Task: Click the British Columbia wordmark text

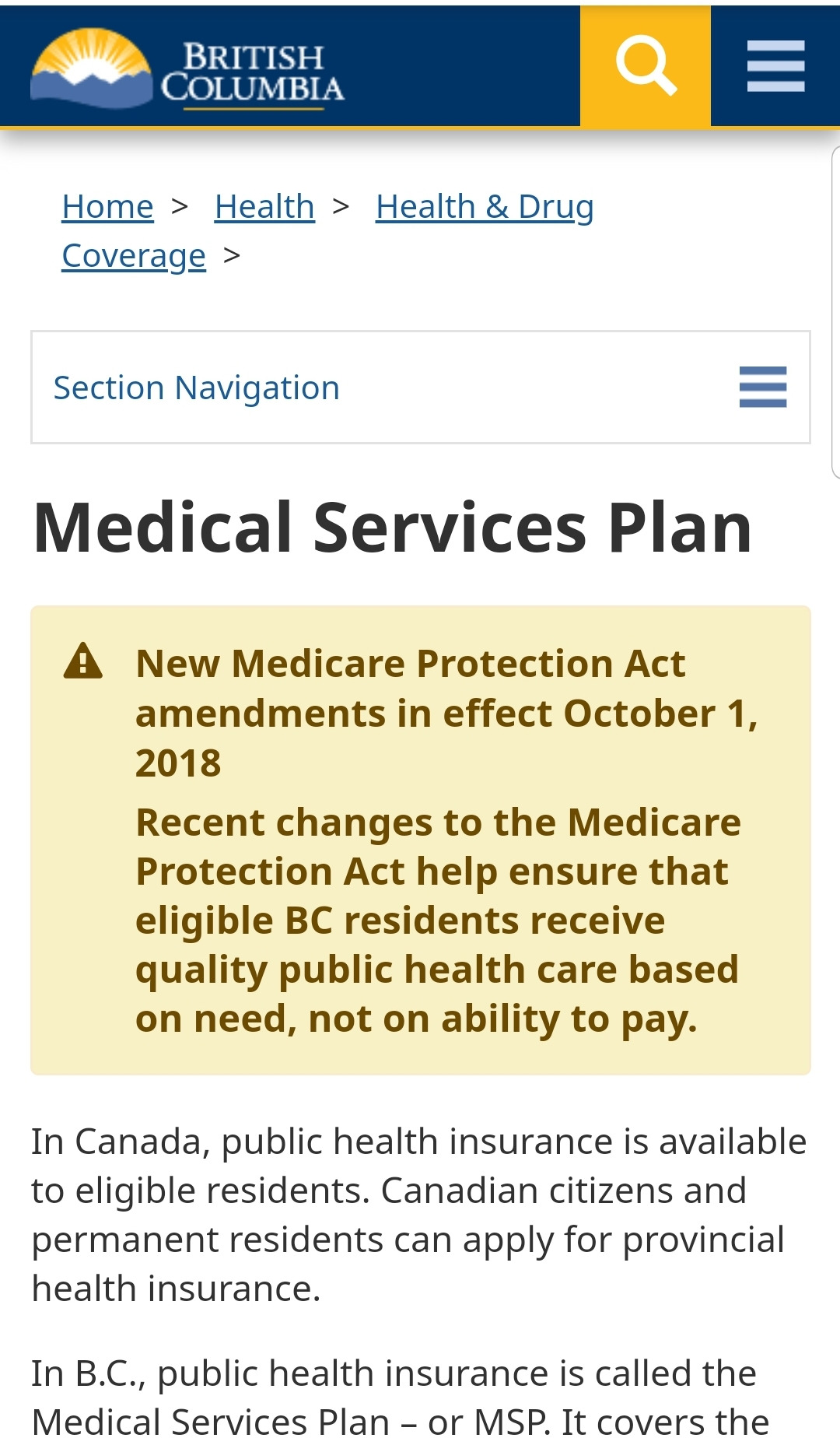Action: 253,73
